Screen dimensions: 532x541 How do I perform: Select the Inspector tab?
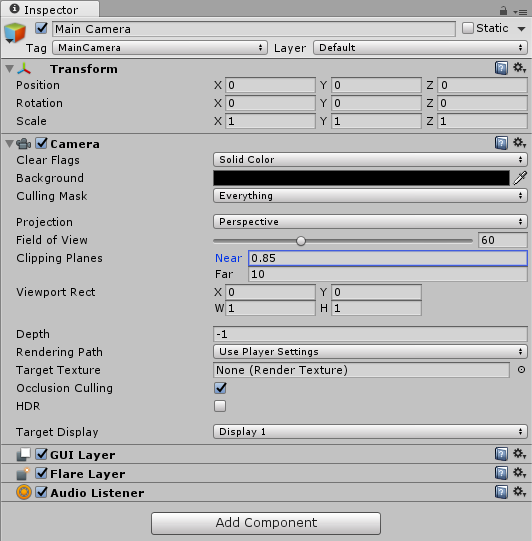click(x=50, y=9)
